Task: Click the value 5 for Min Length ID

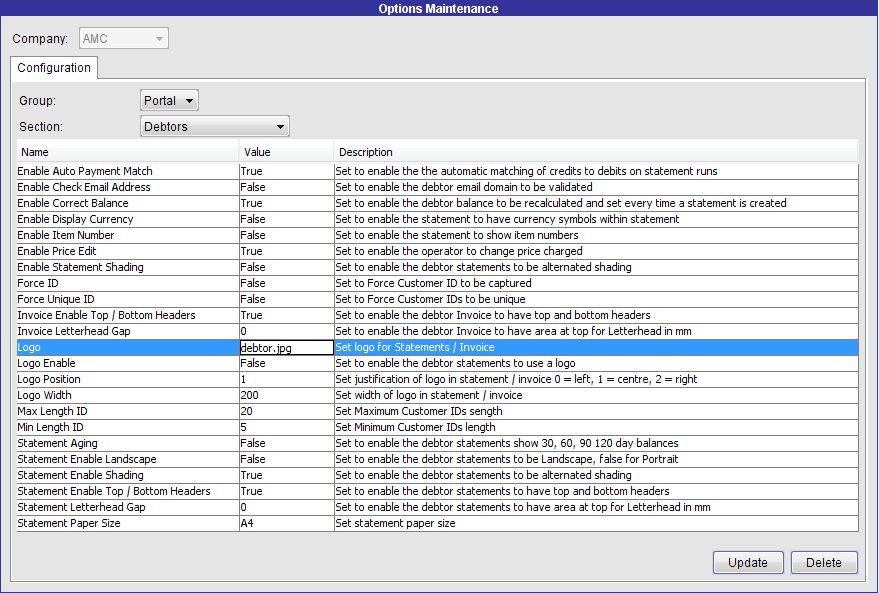Action: point(243,427)
